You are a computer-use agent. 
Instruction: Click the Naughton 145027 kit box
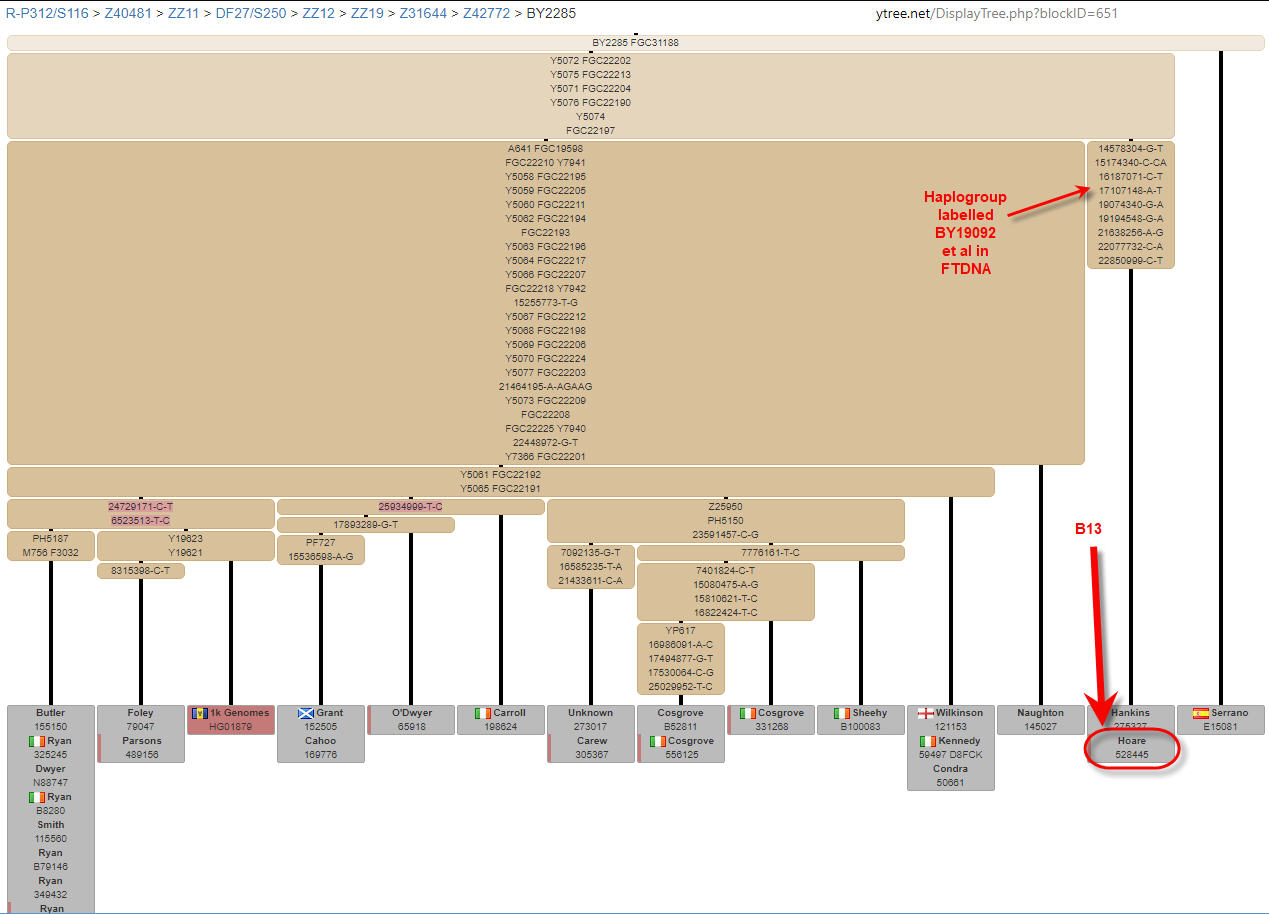pos(1040,720)
